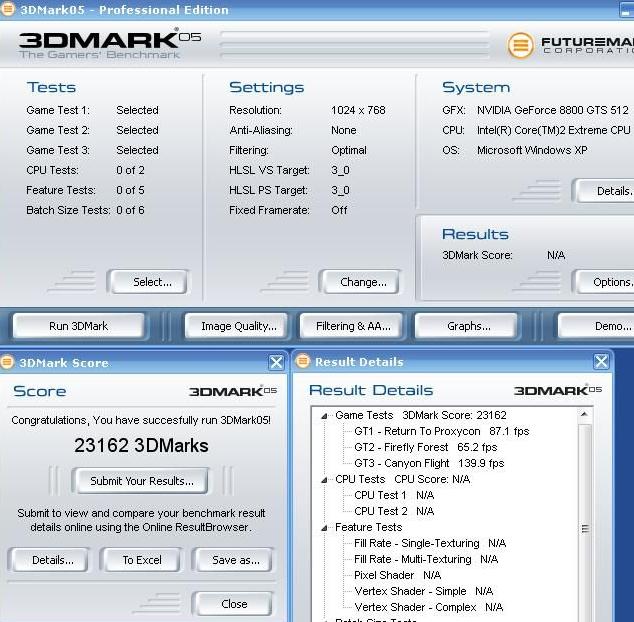Click the '23162 3DMarks' score text
The height and width of the screenshot is (622, 634).
pos(141,445)
